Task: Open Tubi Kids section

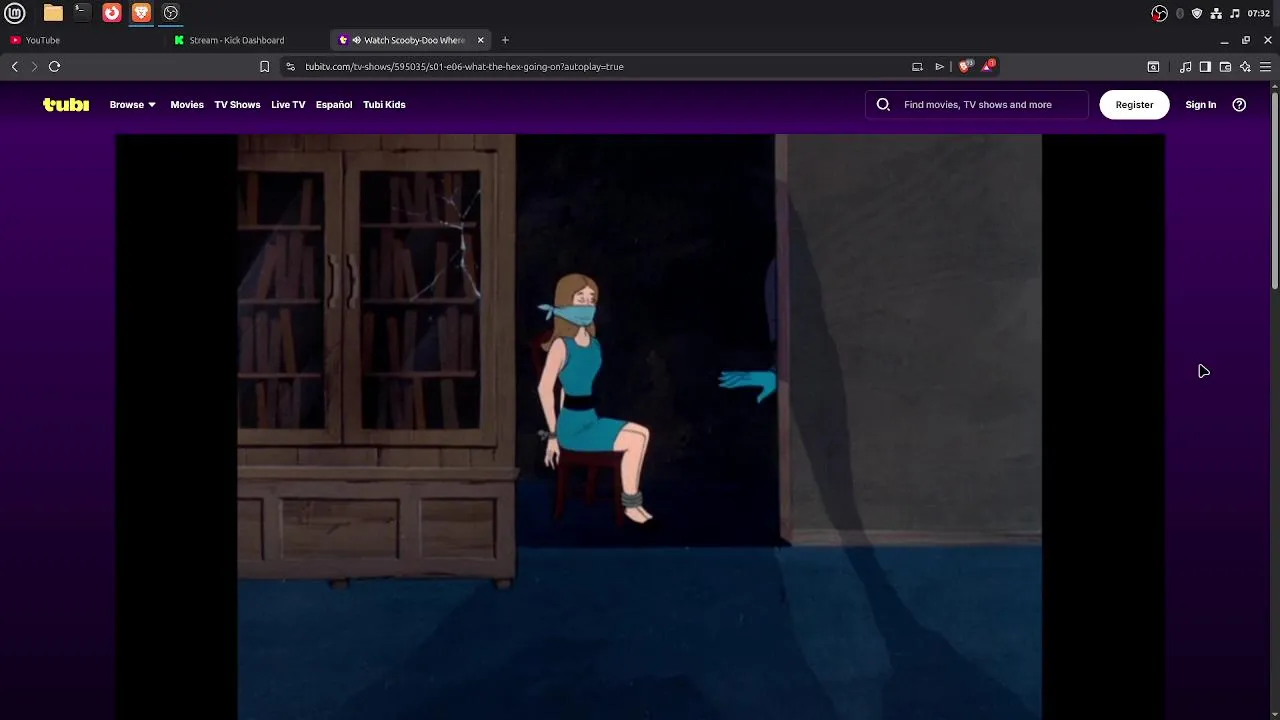Action: pos(384,104)
